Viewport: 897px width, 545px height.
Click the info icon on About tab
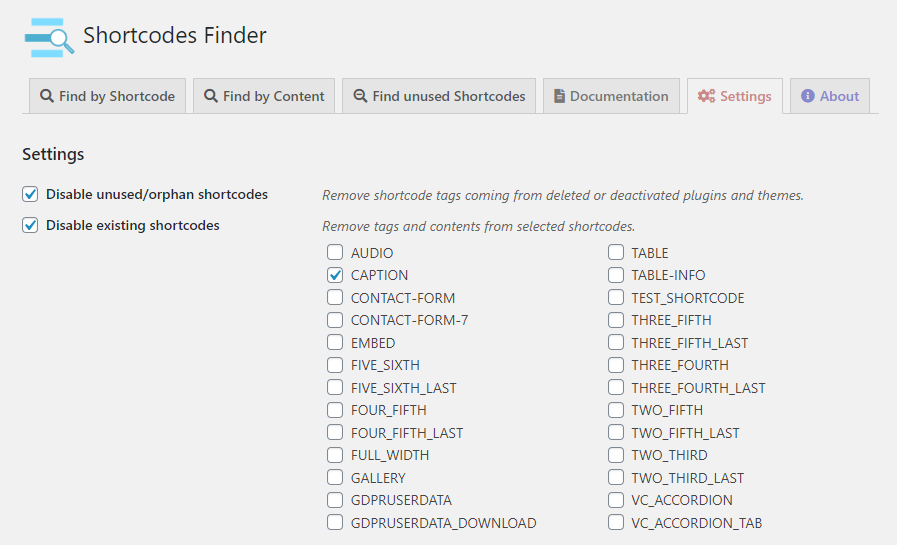[808, 97]
